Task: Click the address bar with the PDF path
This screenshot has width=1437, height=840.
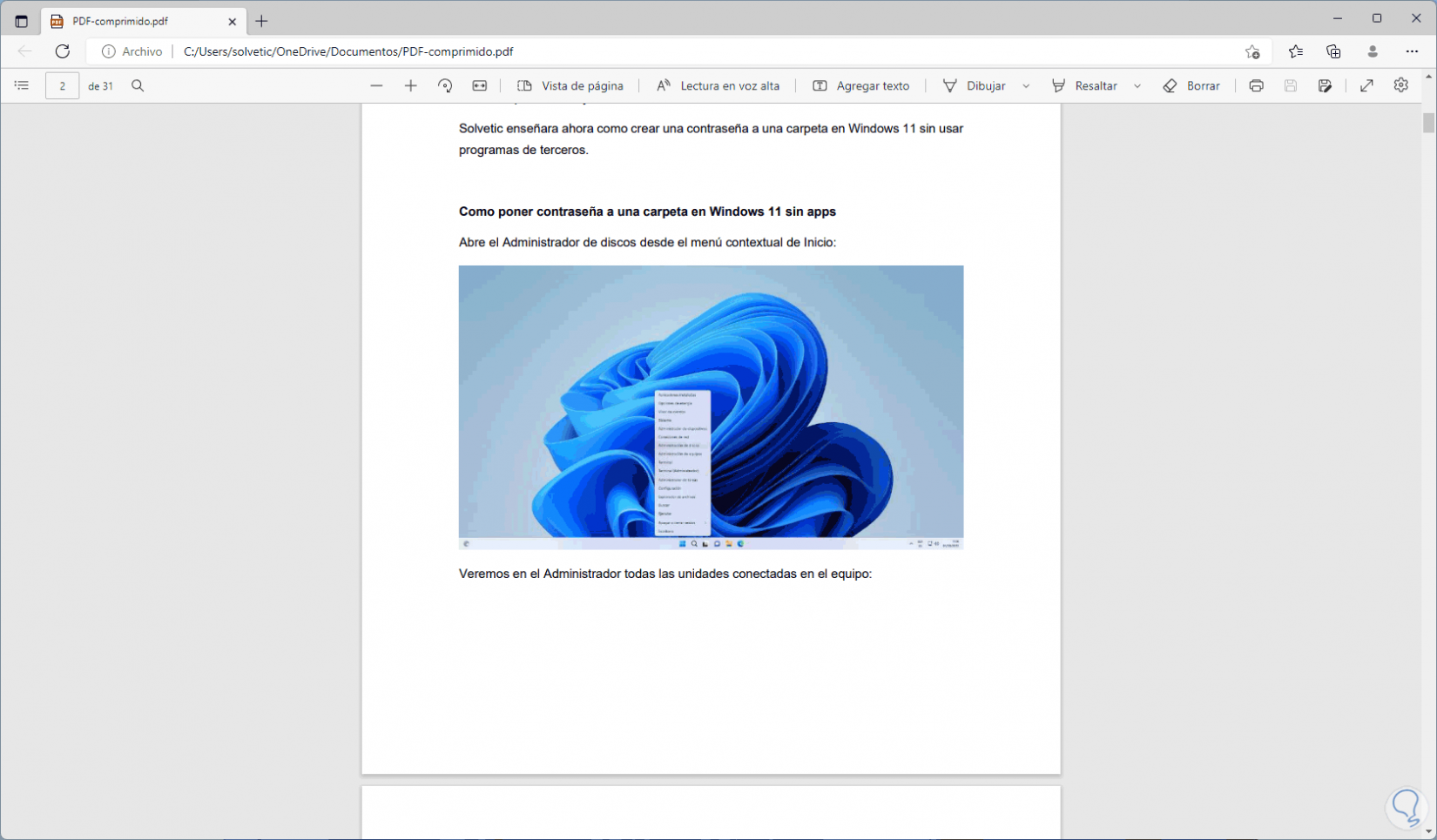Action: pos(348,51)
